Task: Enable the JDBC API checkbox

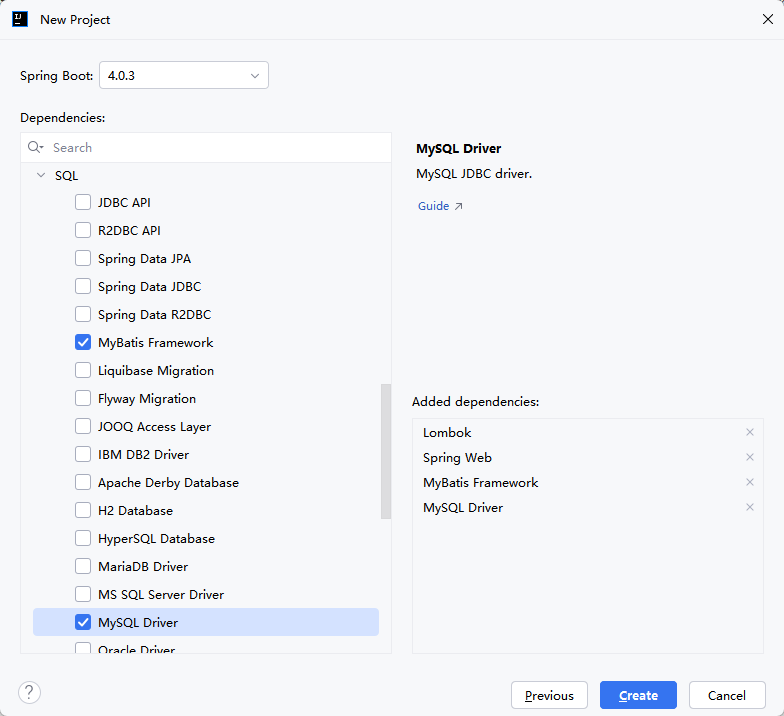Action: click(x=83, y=202)
